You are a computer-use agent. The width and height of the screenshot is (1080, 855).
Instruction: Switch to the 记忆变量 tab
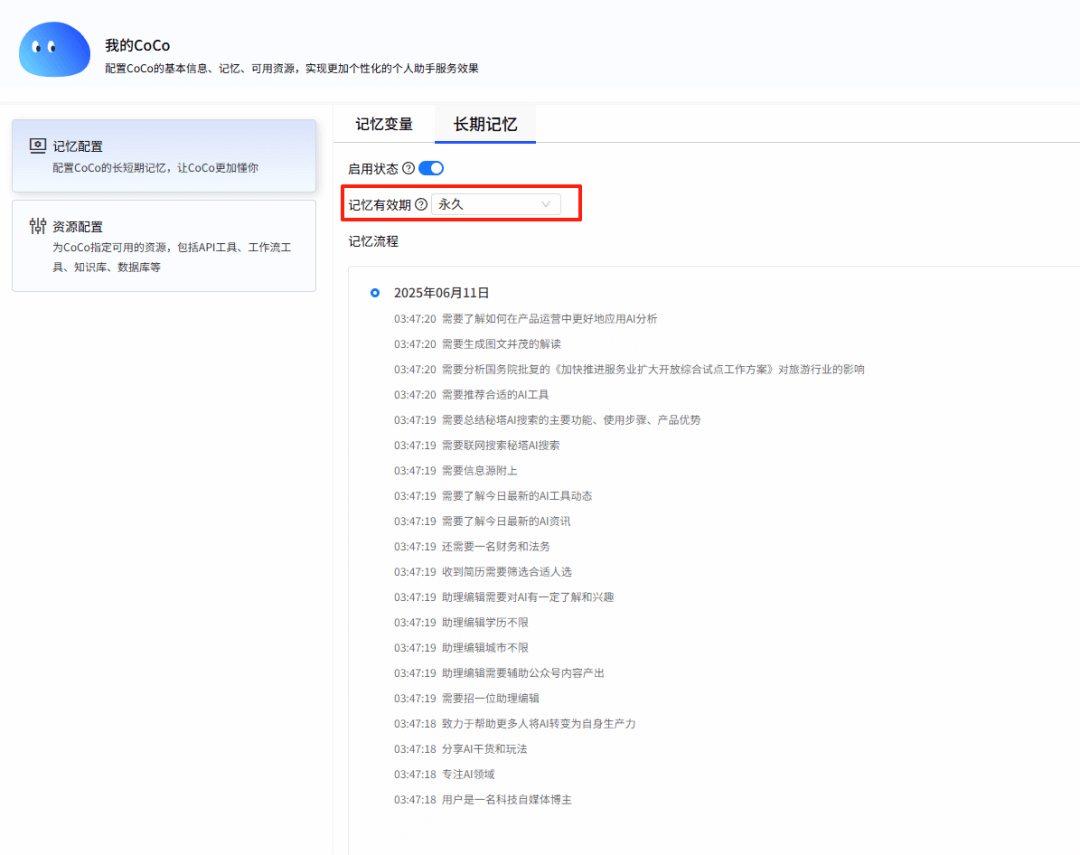(x=384, y=124)
